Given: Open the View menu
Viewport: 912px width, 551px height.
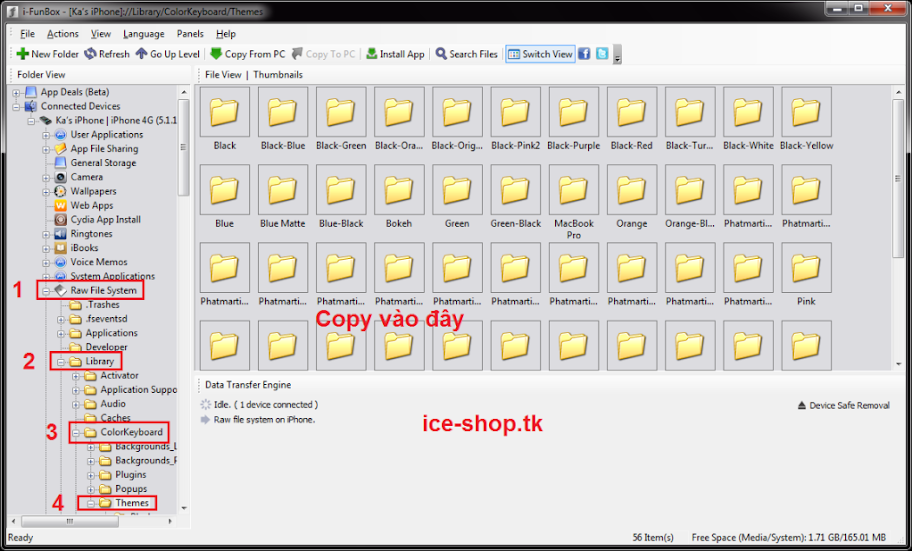Looking at the screenshot, I should pos(101,34).
